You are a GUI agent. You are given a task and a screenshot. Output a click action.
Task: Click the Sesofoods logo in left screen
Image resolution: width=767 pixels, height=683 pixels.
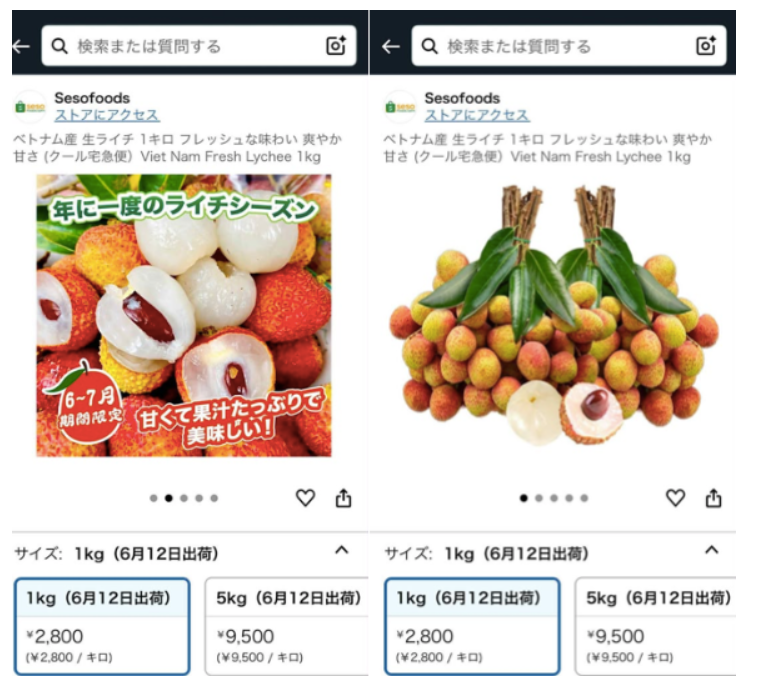click(30, 106)
